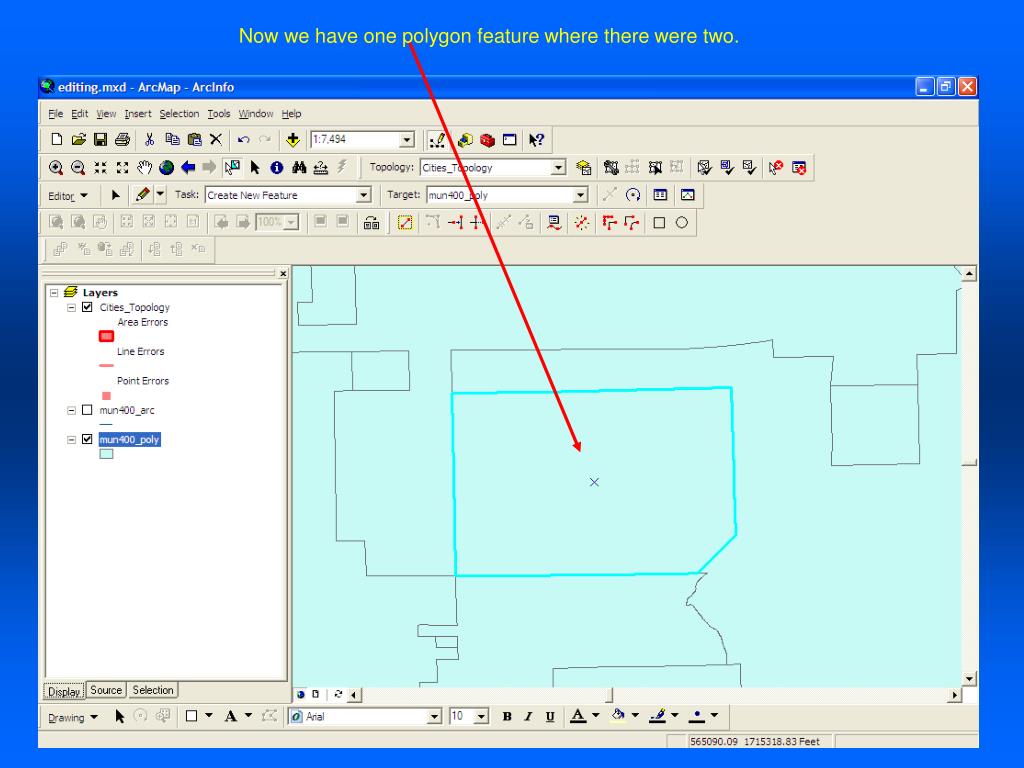The image size is (1024, 768).
Task: Toggle Underline text formatting
Action: [x=550, y=716]
